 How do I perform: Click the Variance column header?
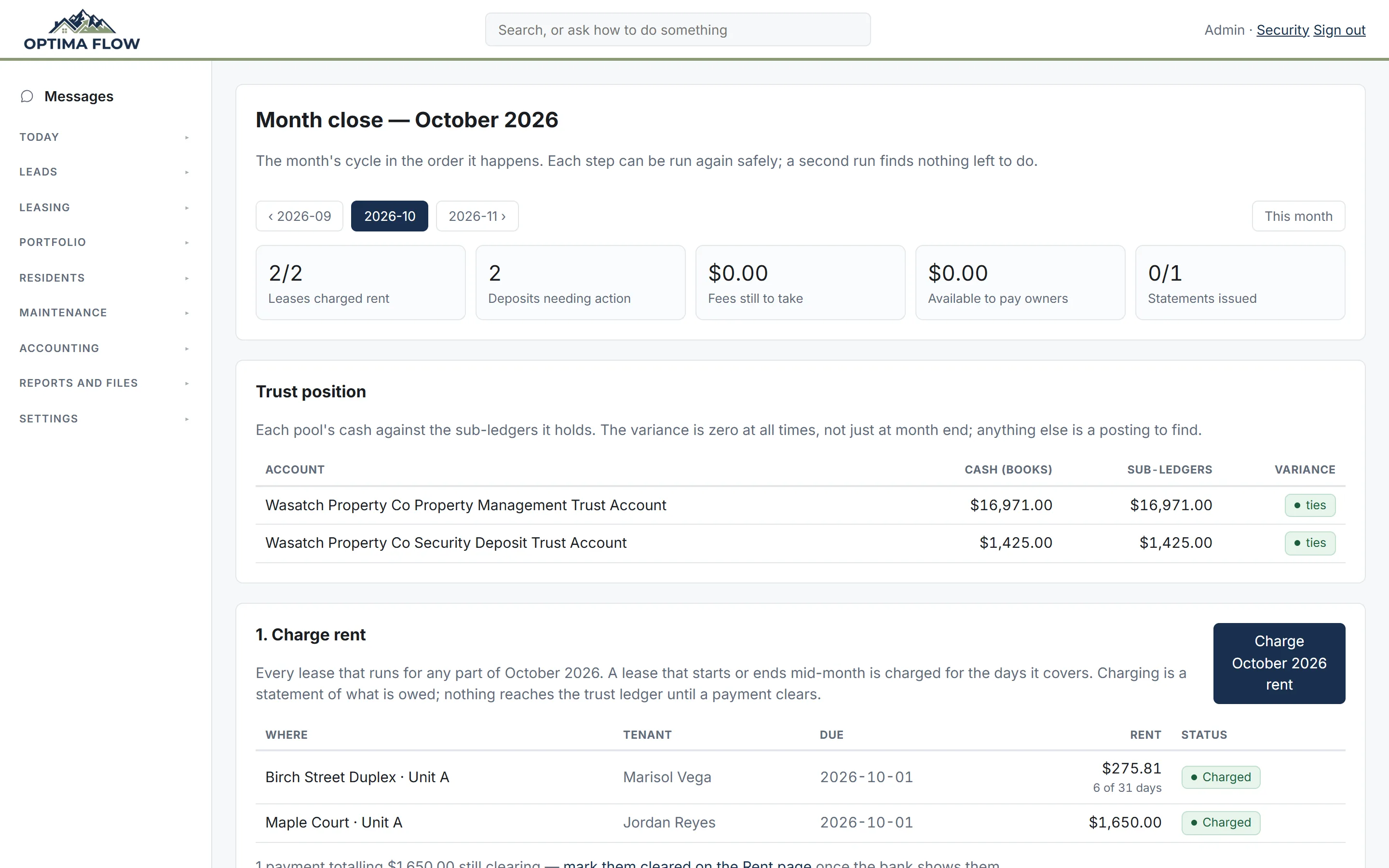pyautogui.click(x=1305, y=470)
